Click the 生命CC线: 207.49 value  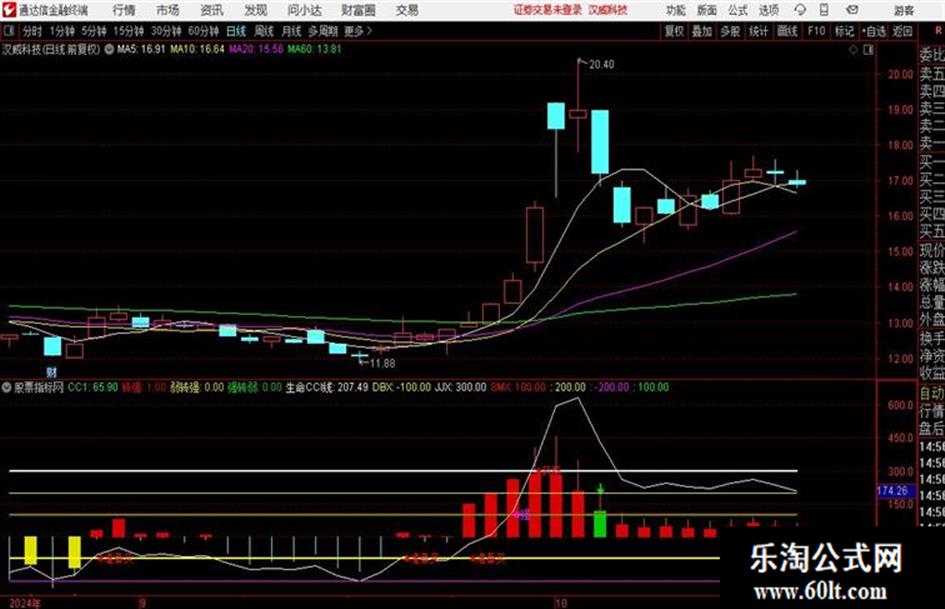327,387
